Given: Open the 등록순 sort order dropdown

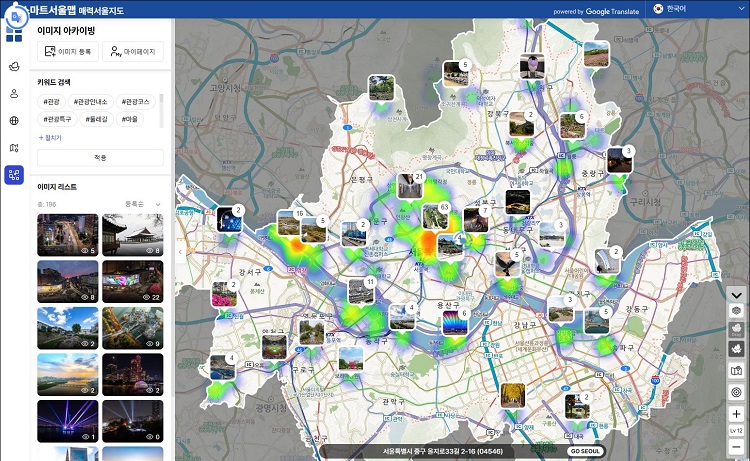Looking at the screenshot, I should click(138, 203).
